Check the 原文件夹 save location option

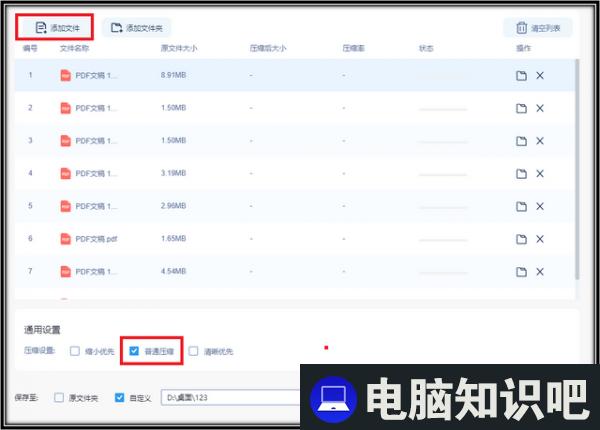pos(59,397)
